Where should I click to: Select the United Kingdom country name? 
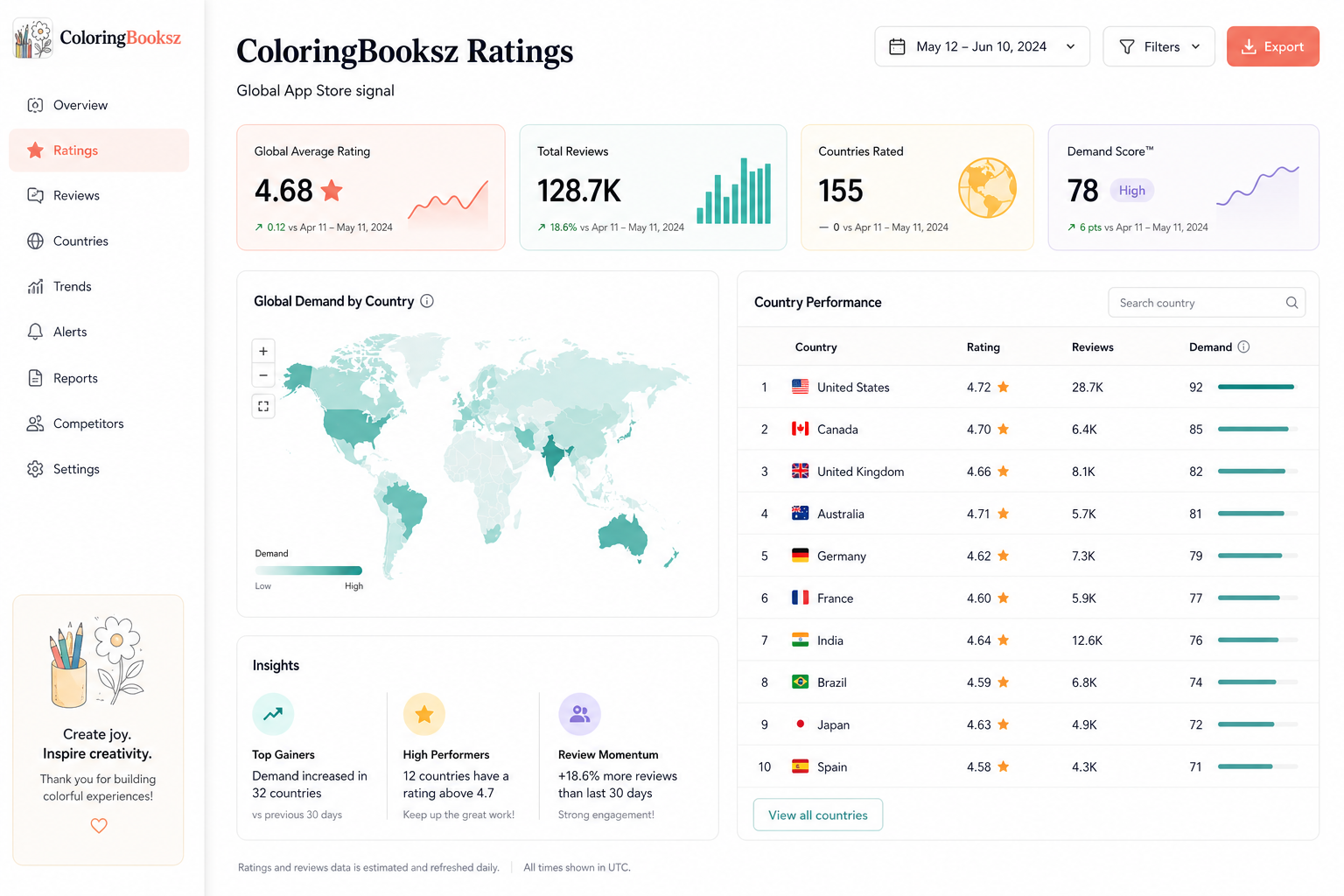coord(860,472)
